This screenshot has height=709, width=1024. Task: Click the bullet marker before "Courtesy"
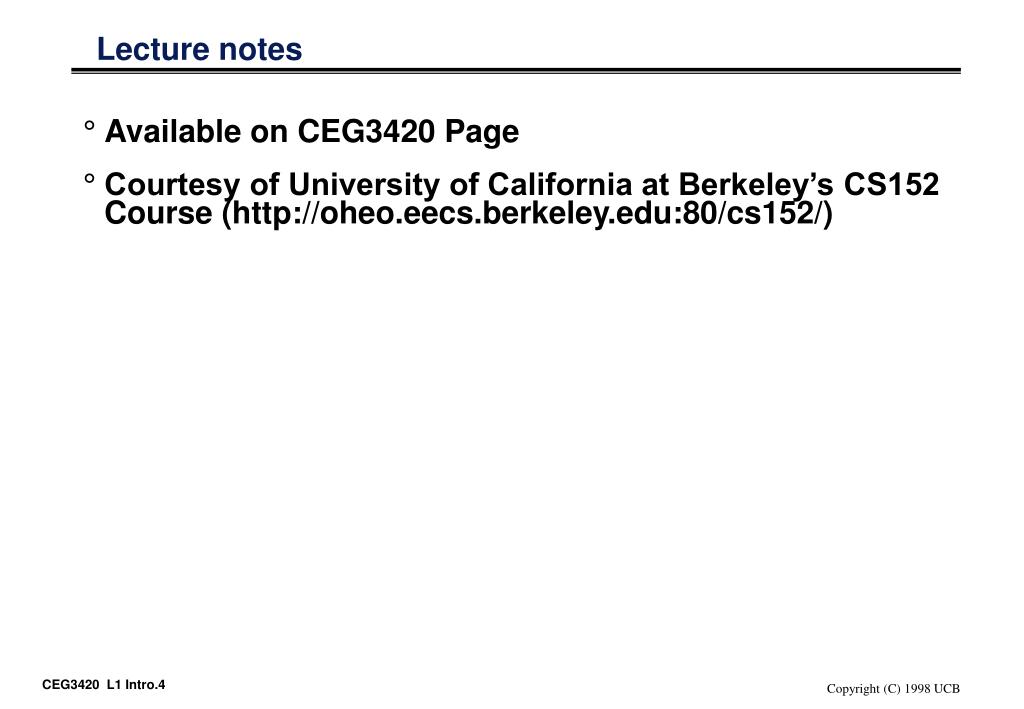(x=89, y=178)
